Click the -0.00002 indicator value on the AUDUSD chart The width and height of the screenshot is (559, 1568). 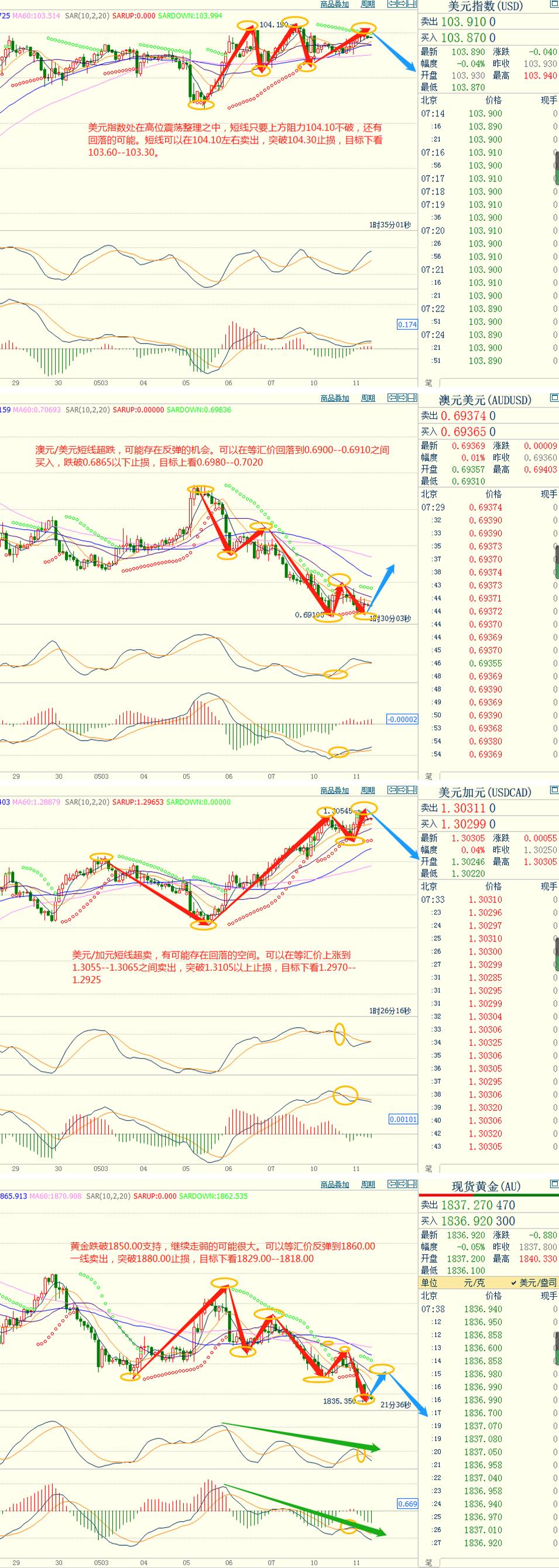click(x=402, y=720)
